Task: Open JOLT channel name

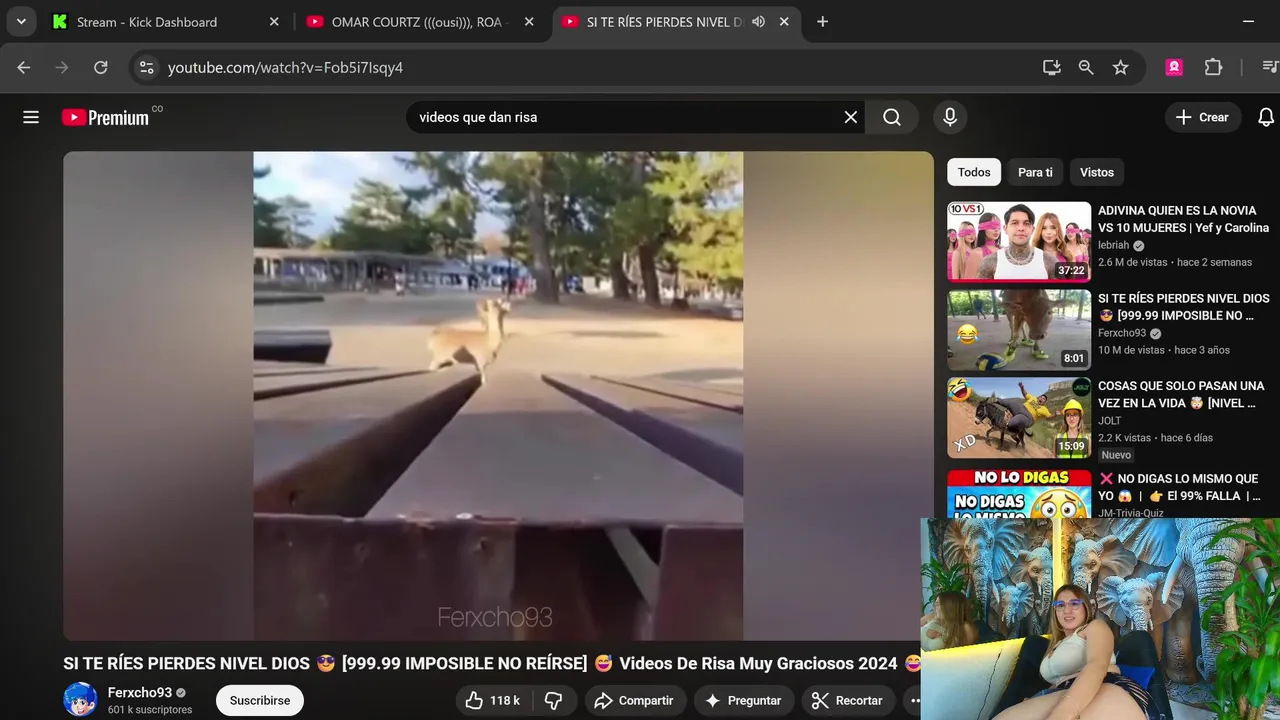Action: 1110,421
